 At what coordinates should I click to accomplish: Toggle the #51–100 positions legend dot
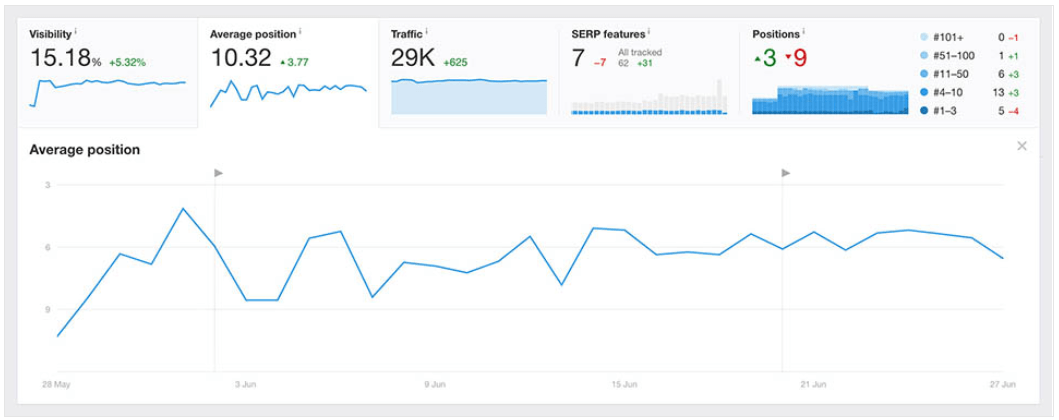pyautogui.click(x=924, y=55)
